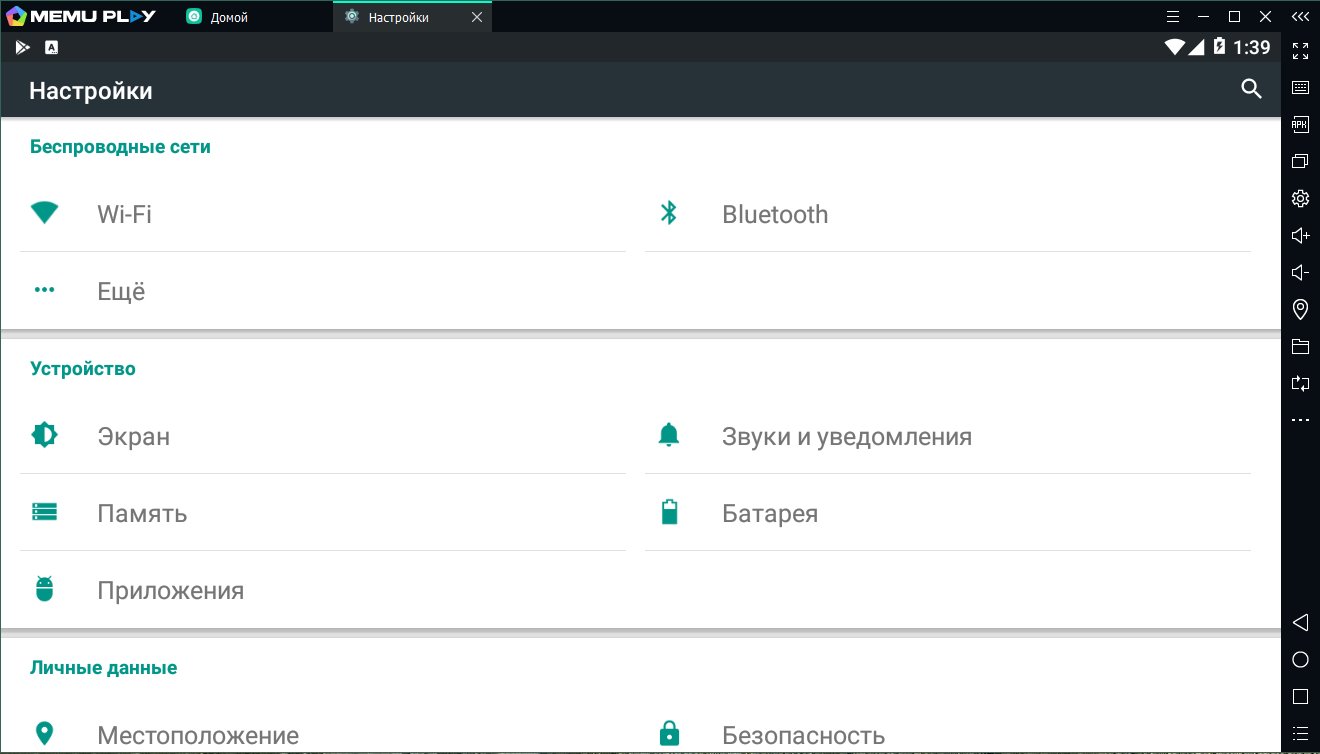Open keyboard mapping from the sidebar

[x=1300, y=88]
